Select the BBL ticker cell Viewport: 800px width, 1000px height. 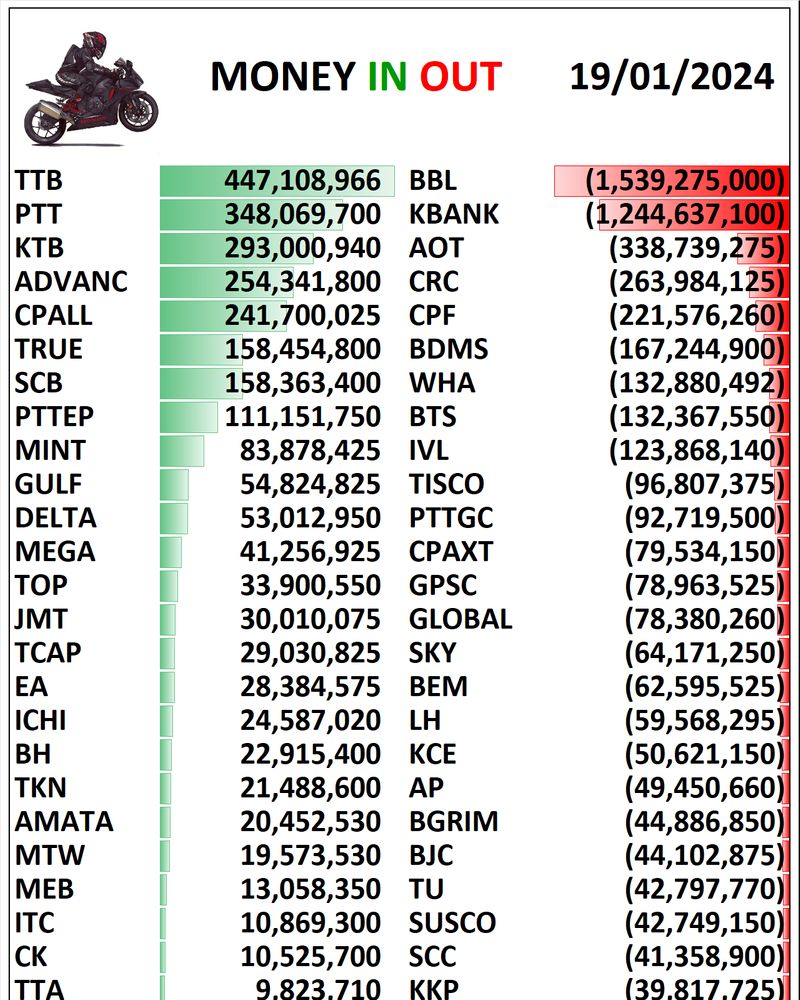coord(433,181)
